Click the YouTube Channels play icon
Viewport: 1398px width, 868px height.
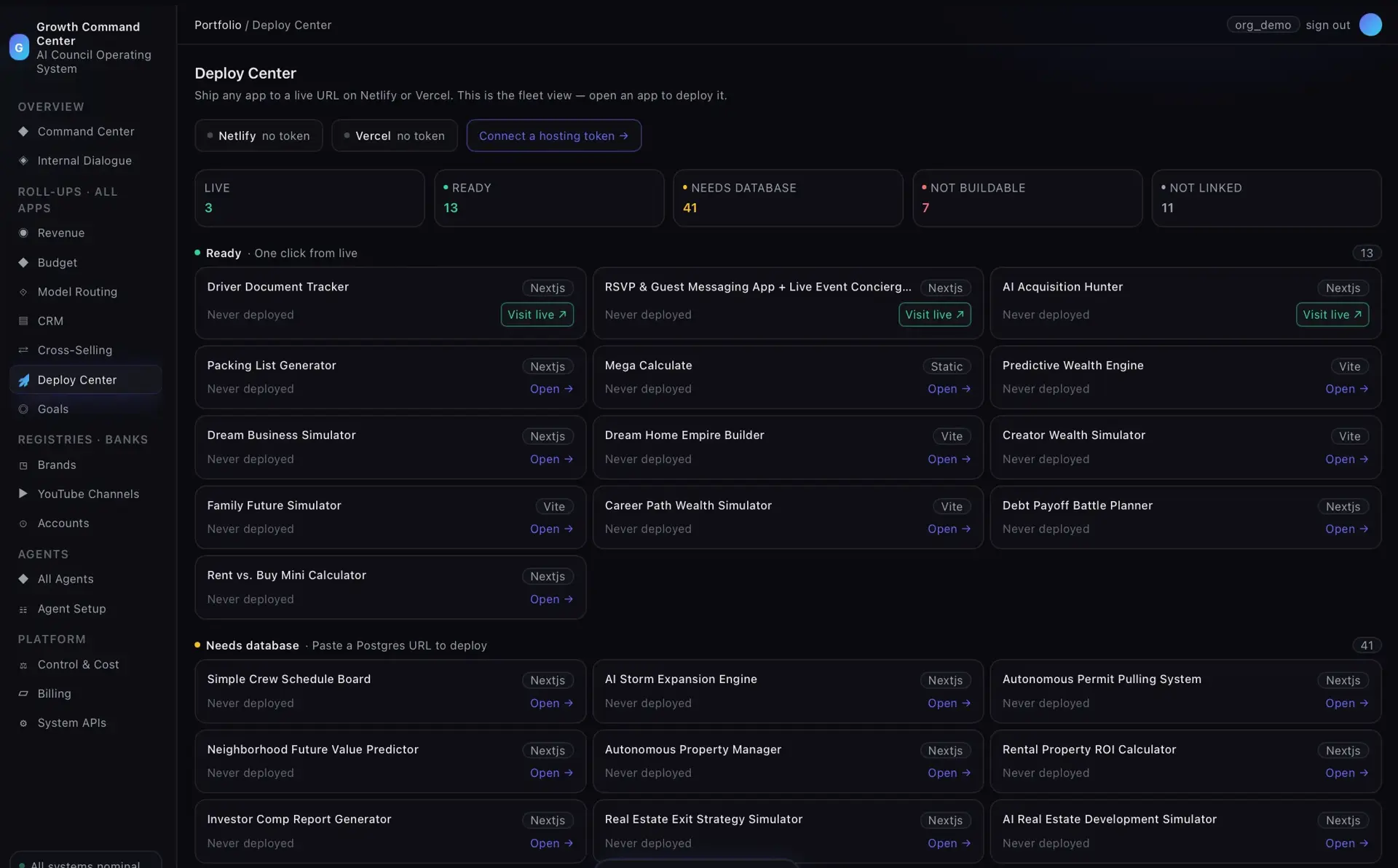click(x=23, y=494)
